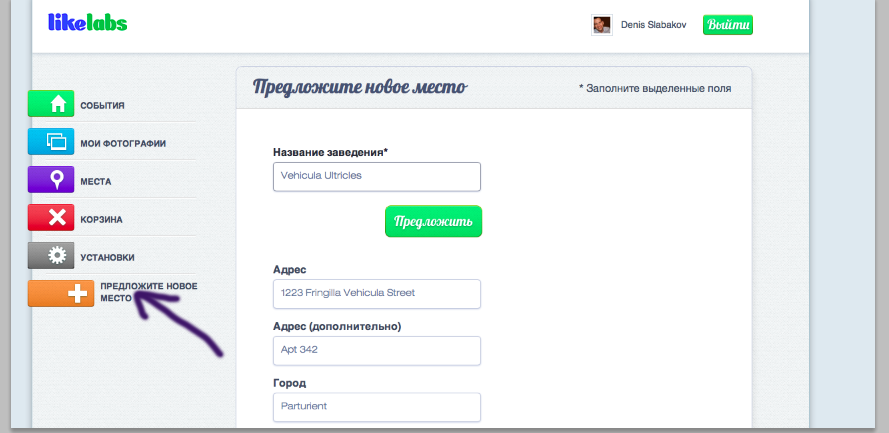Select the Места text in sidebar
Screen dimensions: 889x433
pos(96,181)
